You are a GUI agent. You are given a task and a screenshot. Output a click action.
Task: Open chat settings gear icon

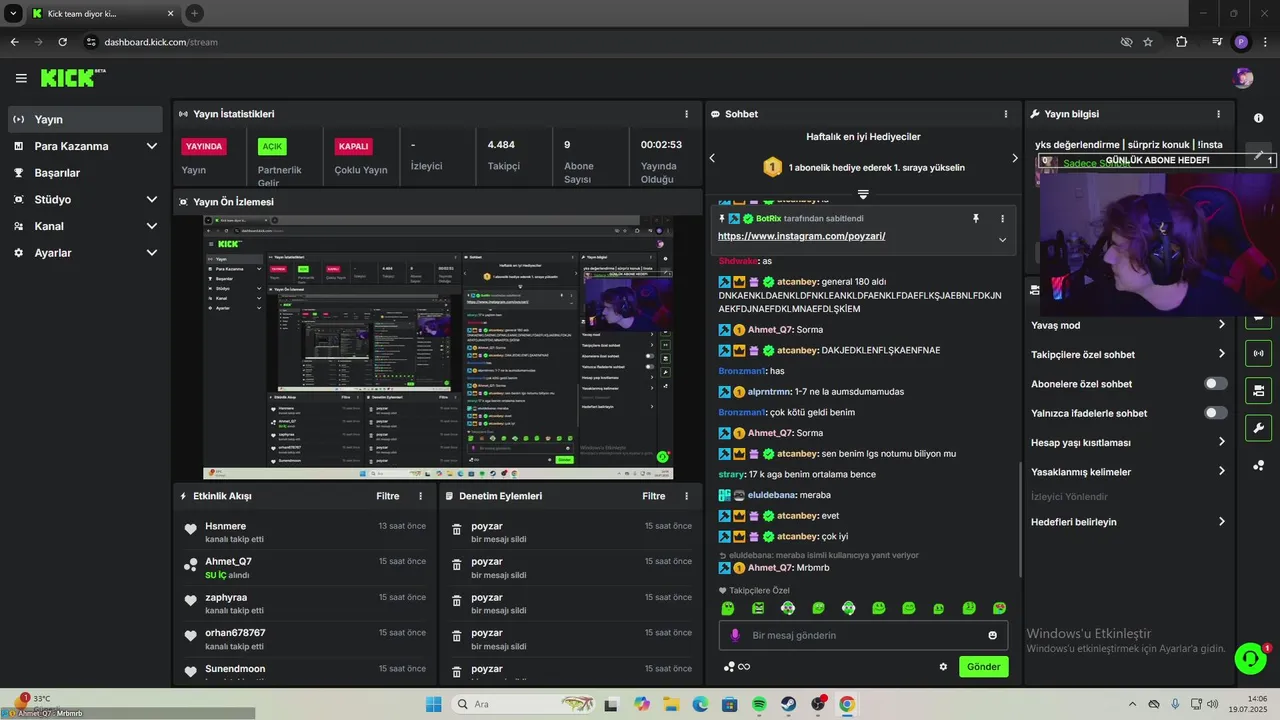[942, 667]
